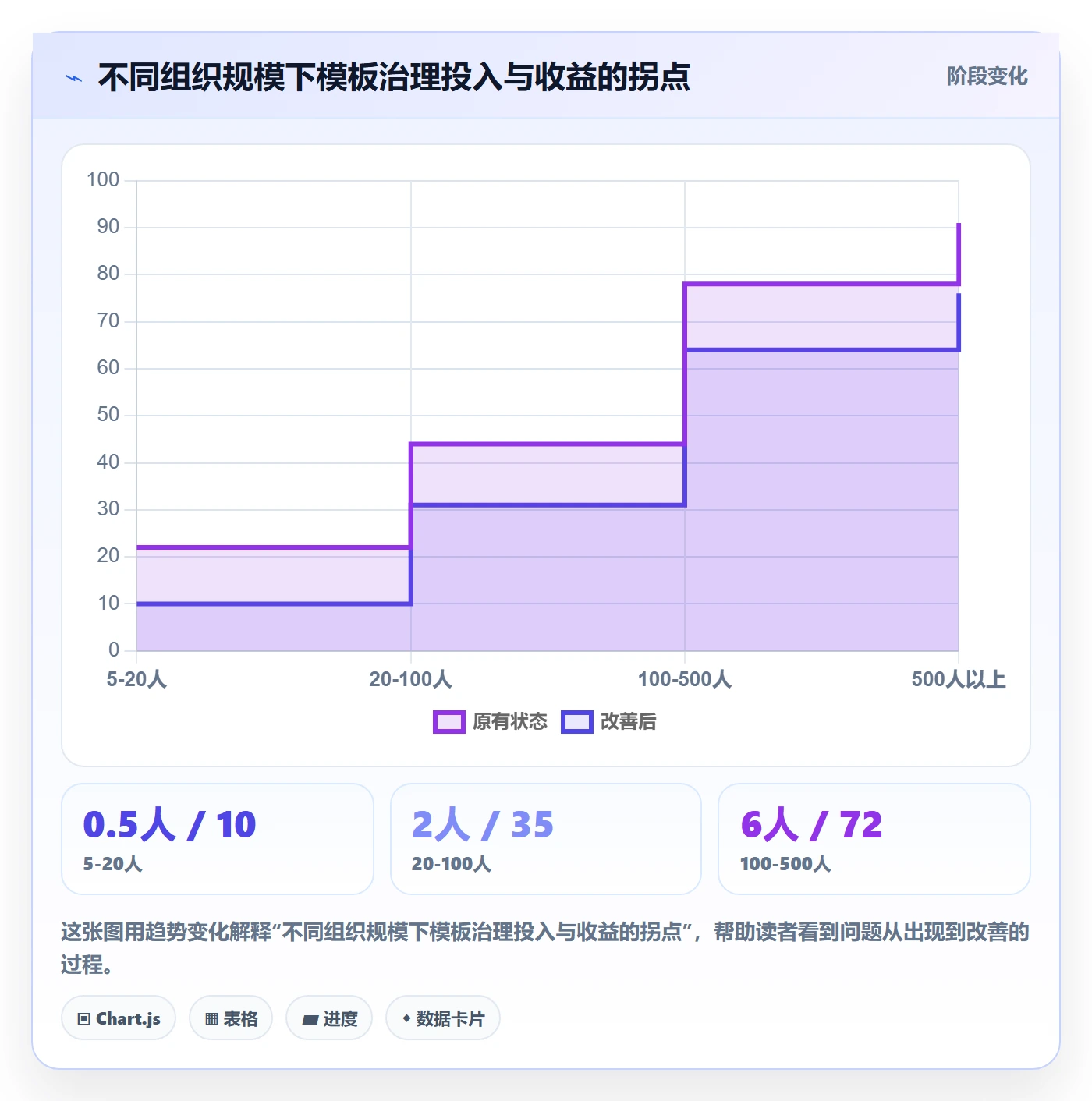Click the lightning icon beside the title
1092x1101 pixels.
pos(74,78)
